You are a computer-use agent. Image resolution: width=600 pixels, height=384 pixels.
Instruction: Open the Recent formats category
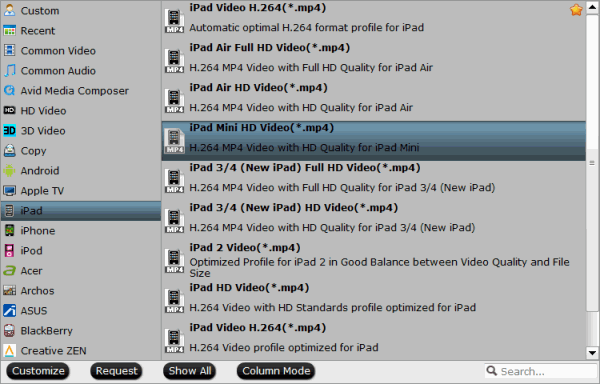point(81,31)
